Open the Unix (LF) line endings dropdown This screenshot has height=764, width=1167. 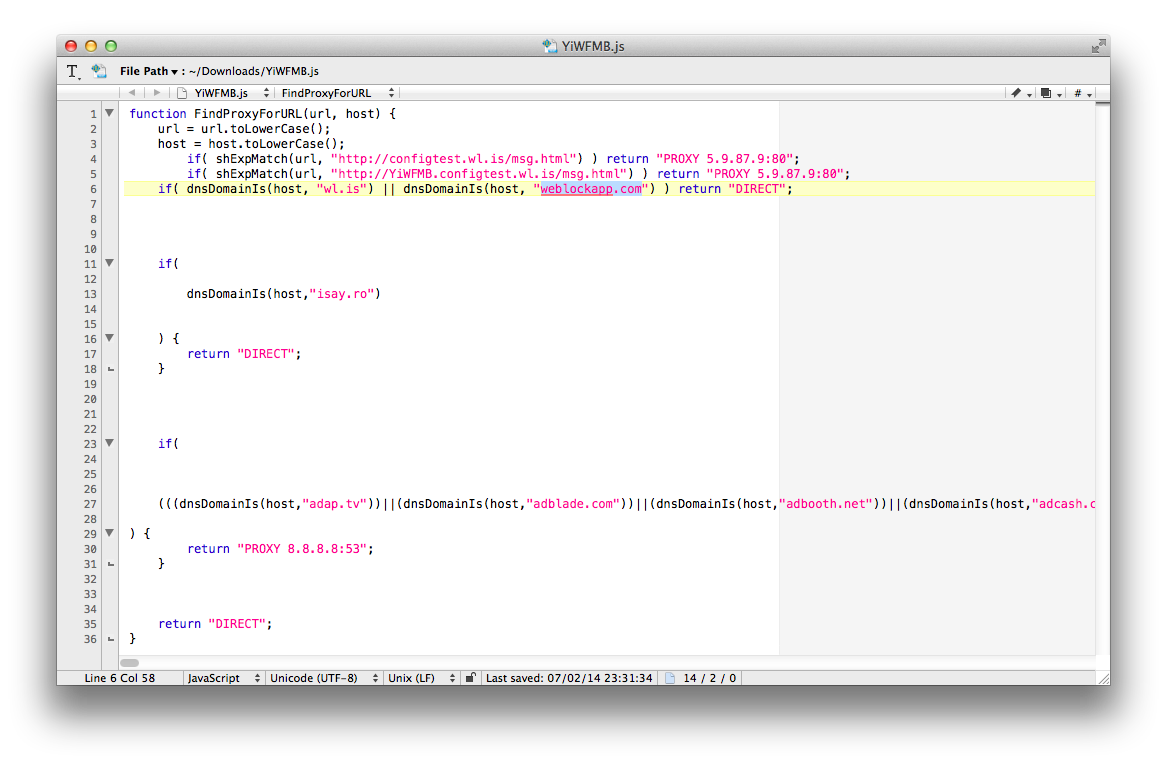pyautogui.click(x=420, y=678)
